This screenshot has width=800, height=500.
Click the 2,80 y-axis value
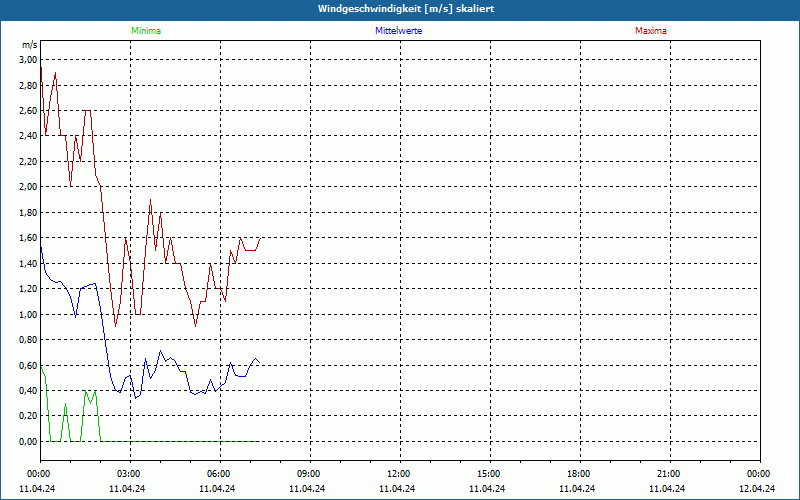pos(28,85)
